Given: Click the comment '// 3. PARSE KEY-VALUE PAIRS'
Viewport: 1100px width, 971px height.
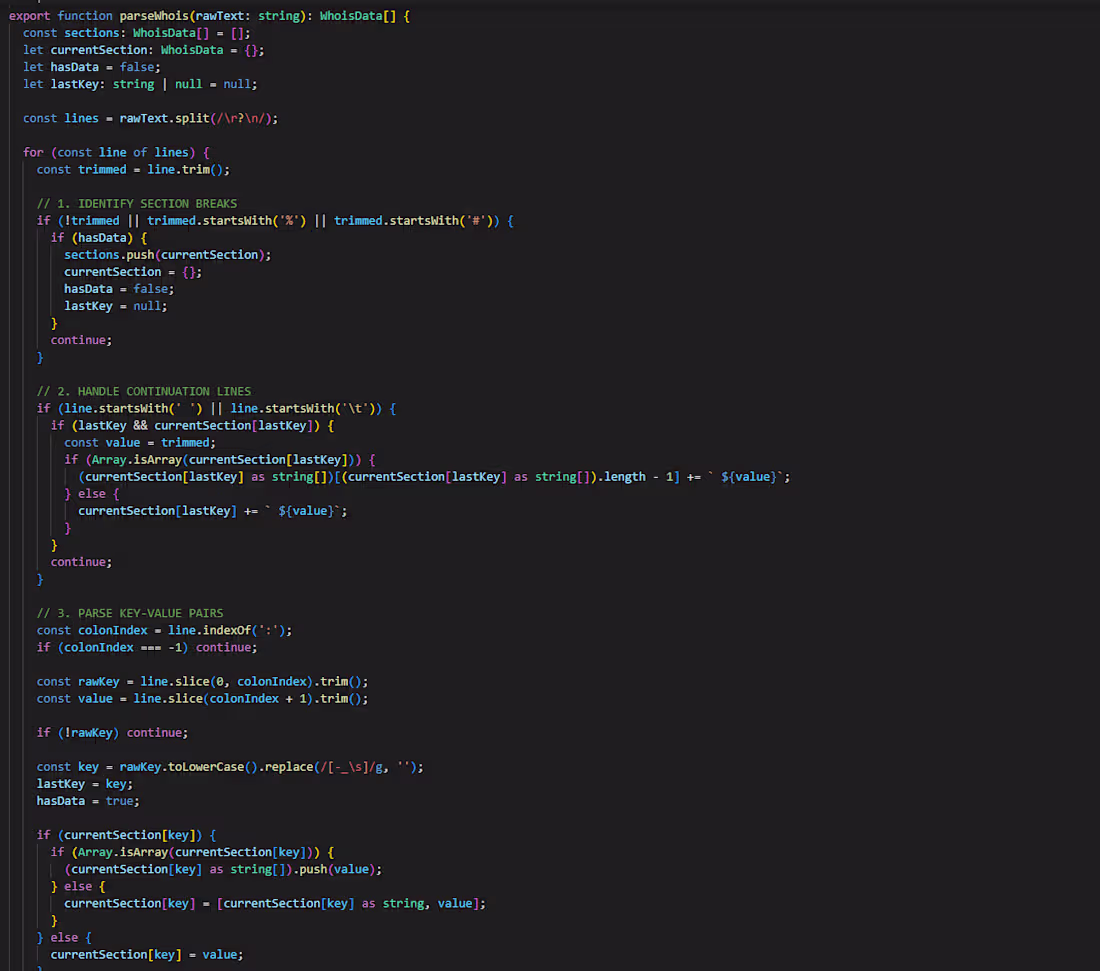Looking at the screenshot, I should [x=130, y=612].
